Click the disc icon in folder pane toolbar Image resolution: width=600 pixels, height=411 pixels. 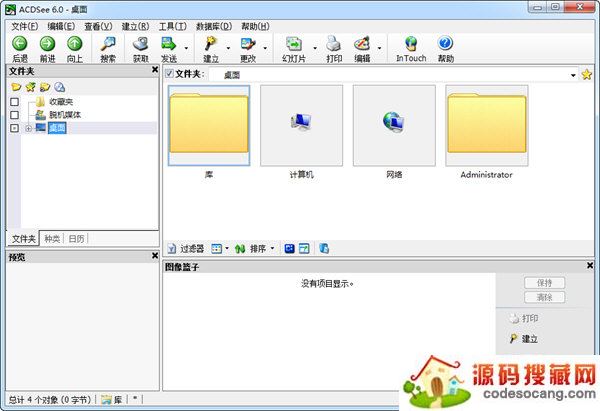pyautogui.click(x=59, y=87)
